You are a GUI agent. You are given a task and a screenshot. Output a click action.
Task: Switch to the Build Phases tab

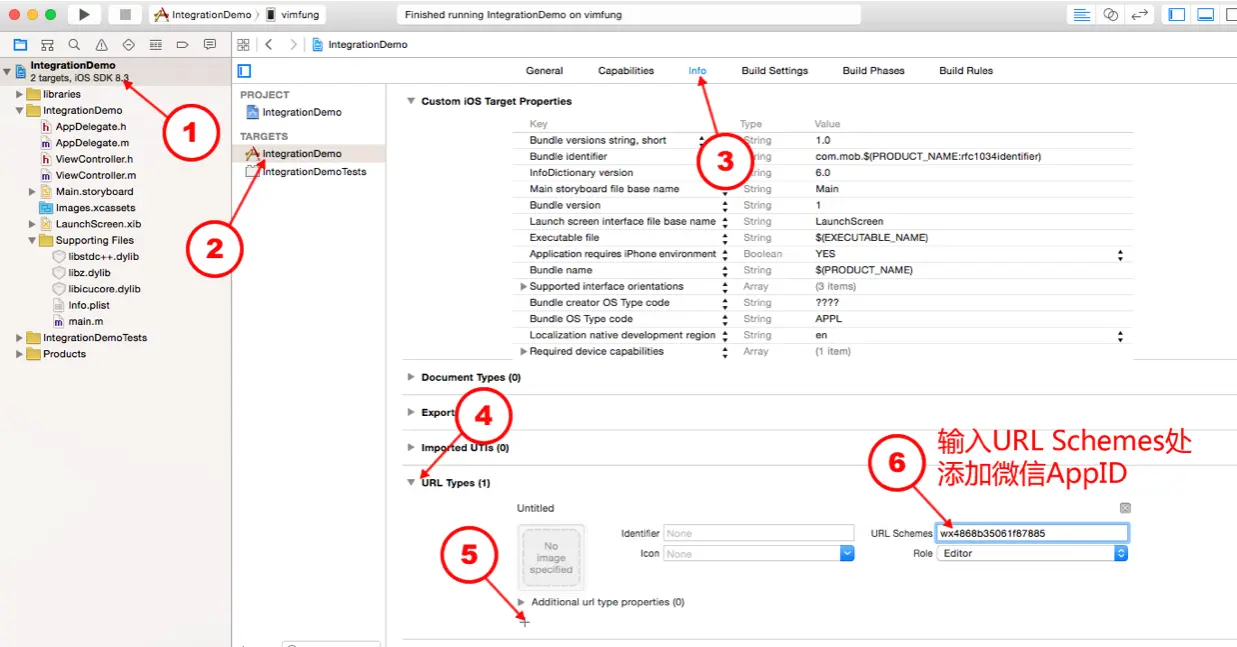pos(874,71)
